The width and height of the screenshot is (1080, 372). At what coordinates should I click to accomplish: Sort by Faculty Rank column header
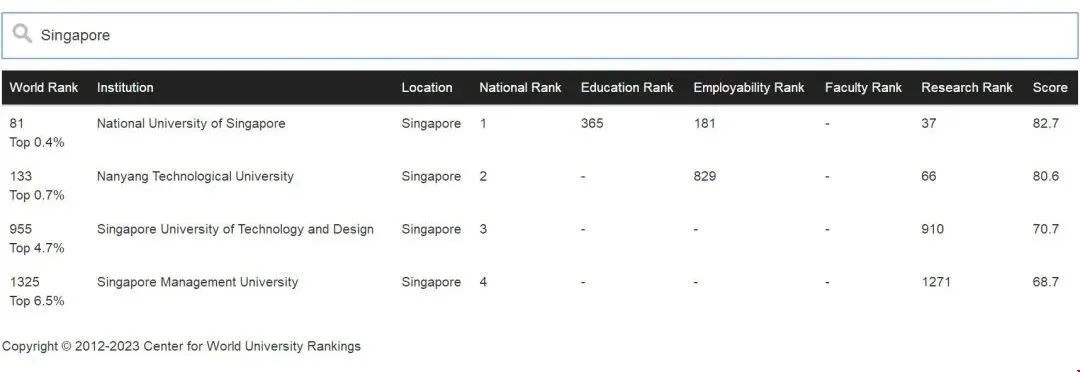(863, 87)
